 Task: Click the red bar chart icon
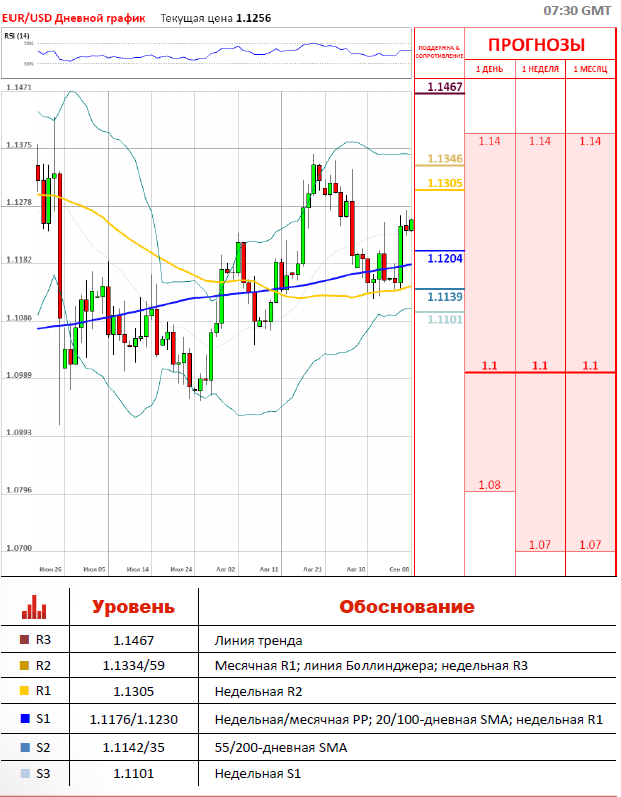point(34,607)
